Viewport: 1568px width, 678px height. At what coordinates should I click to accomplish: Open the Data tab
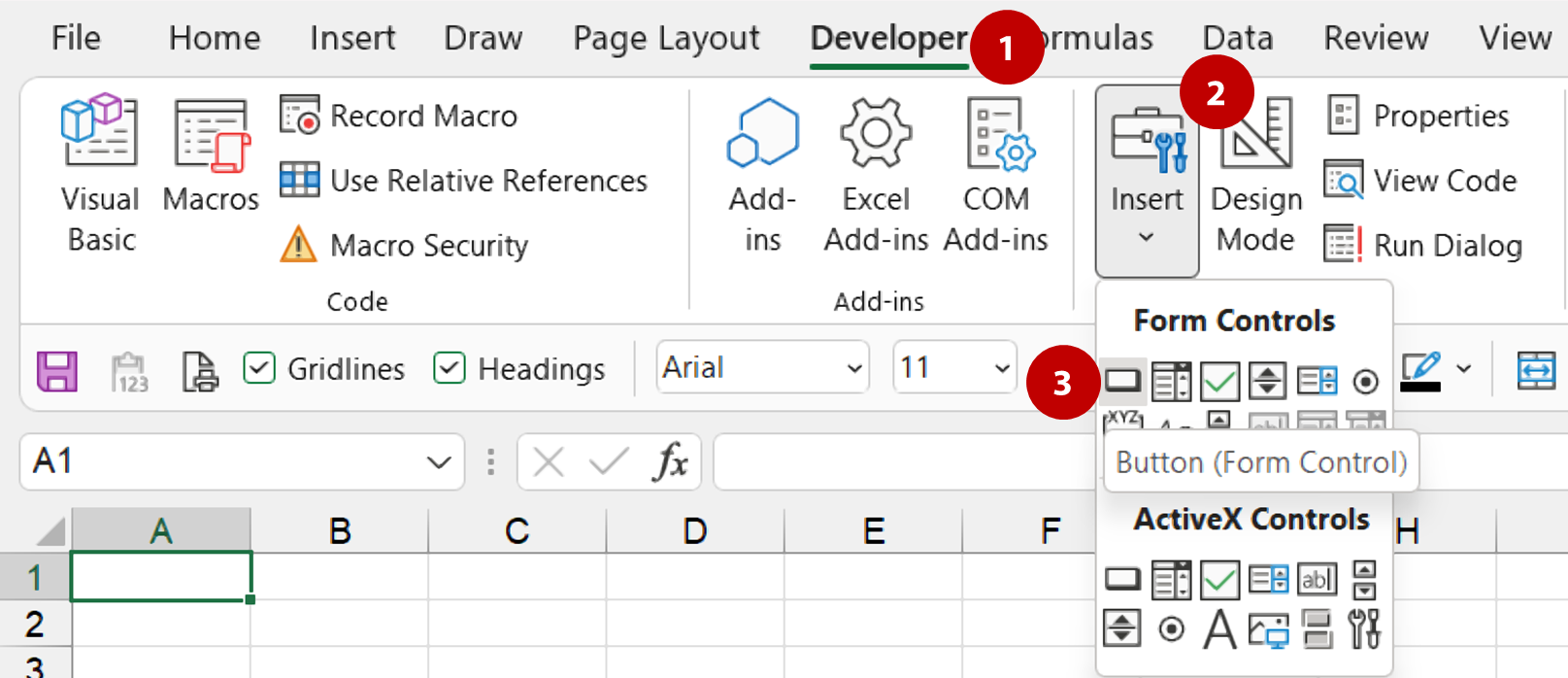(1237, 38)
